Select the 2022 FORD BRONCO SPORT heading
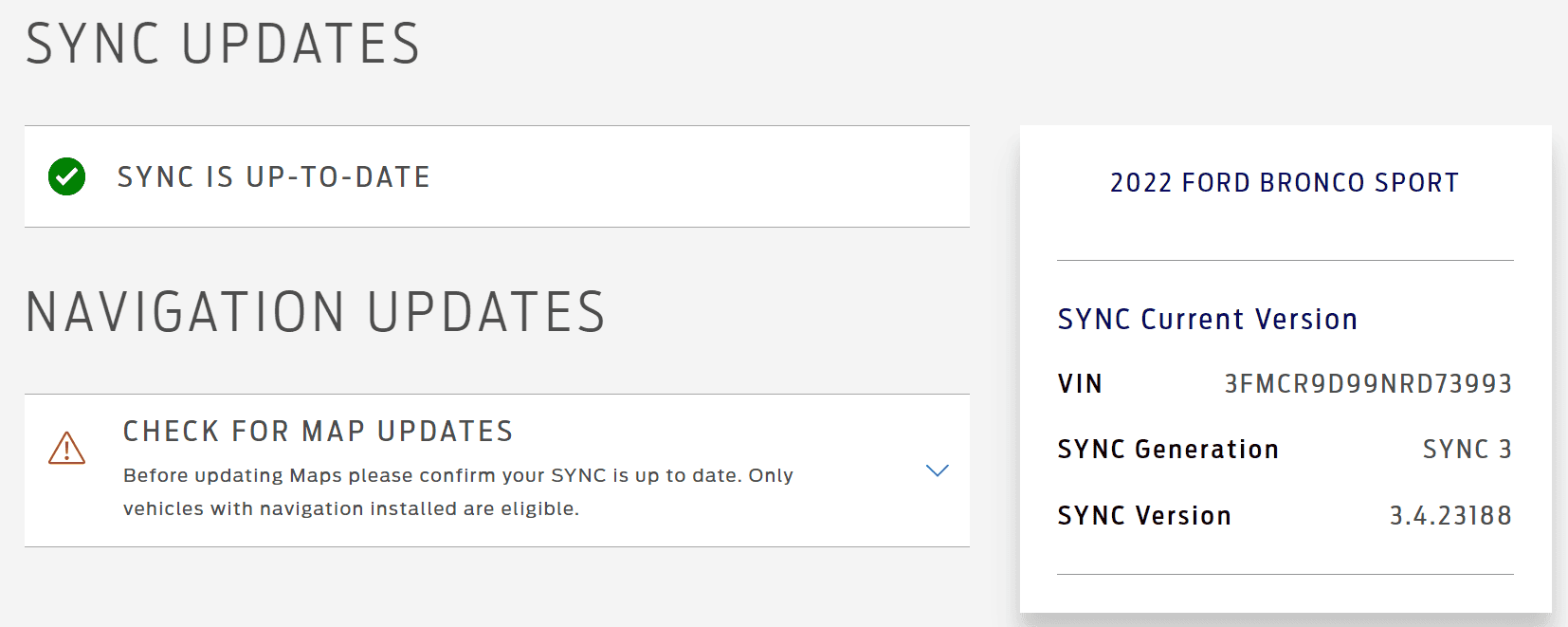Screen dimensions: 1568x627 (1285, 182)
